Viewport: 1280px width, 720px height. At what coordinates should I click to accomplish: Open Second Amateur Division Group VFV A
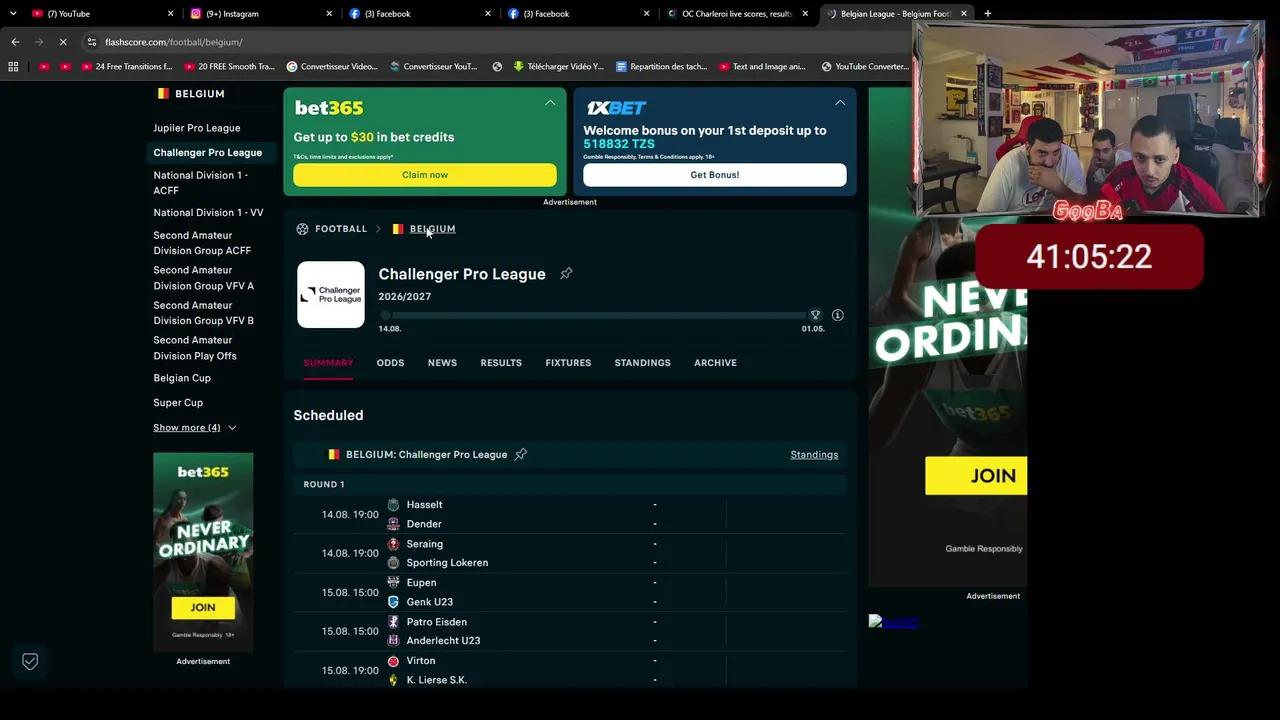tap(204, 278)
